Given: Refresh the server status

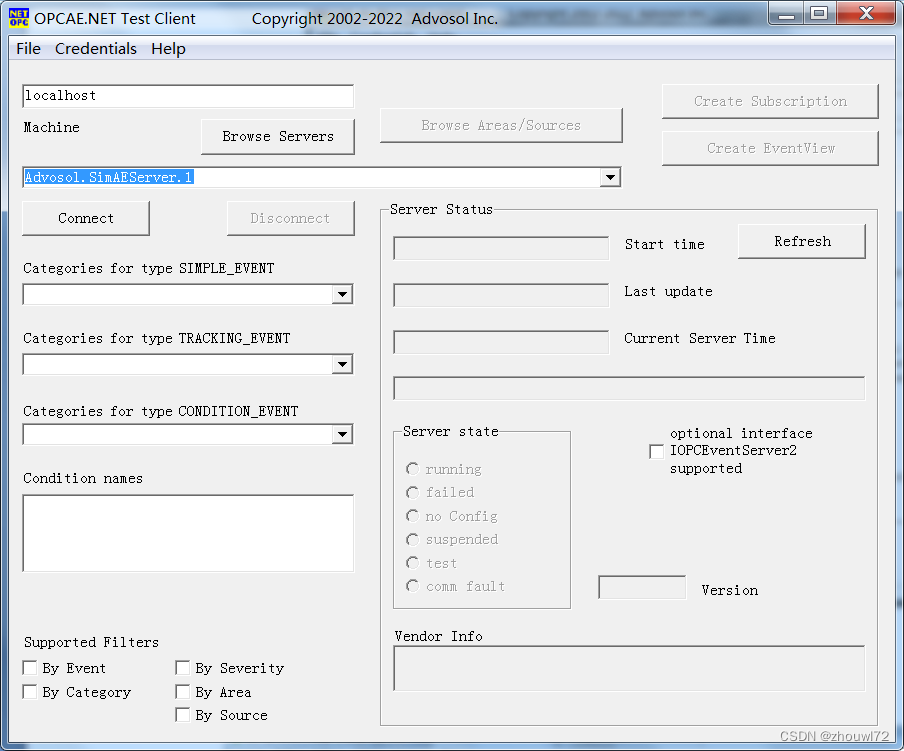Looking at the screenshot, I should 802,241.
